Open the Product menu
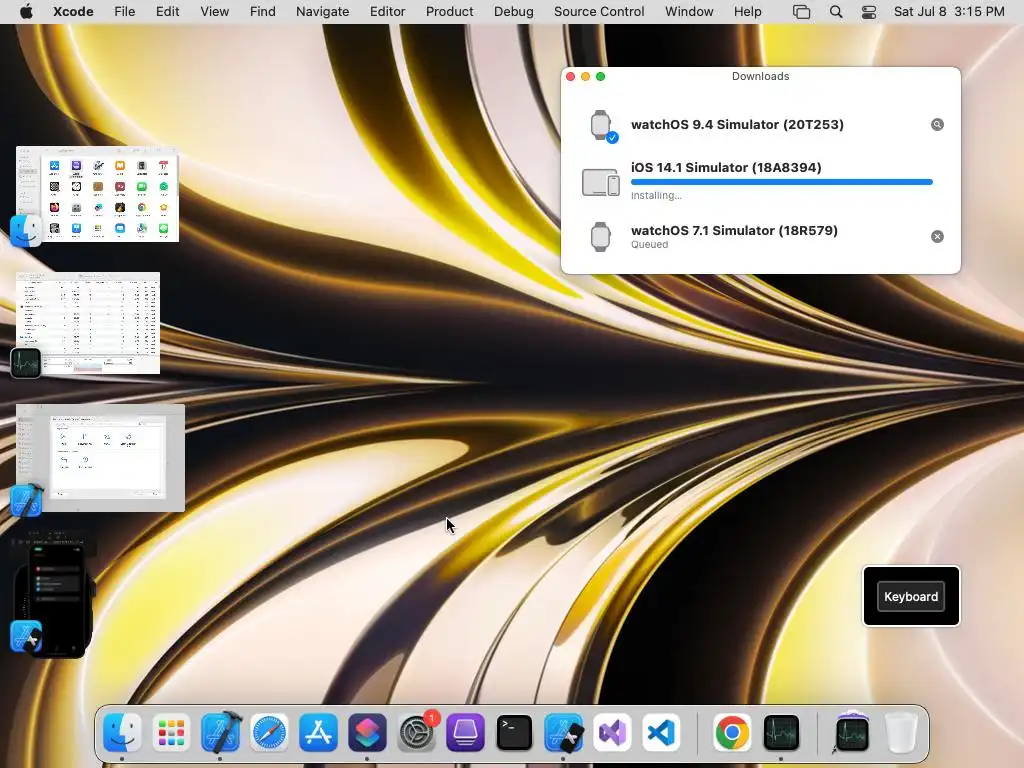This screenshot has width=1024, height=768. click(x=449, y=11)
